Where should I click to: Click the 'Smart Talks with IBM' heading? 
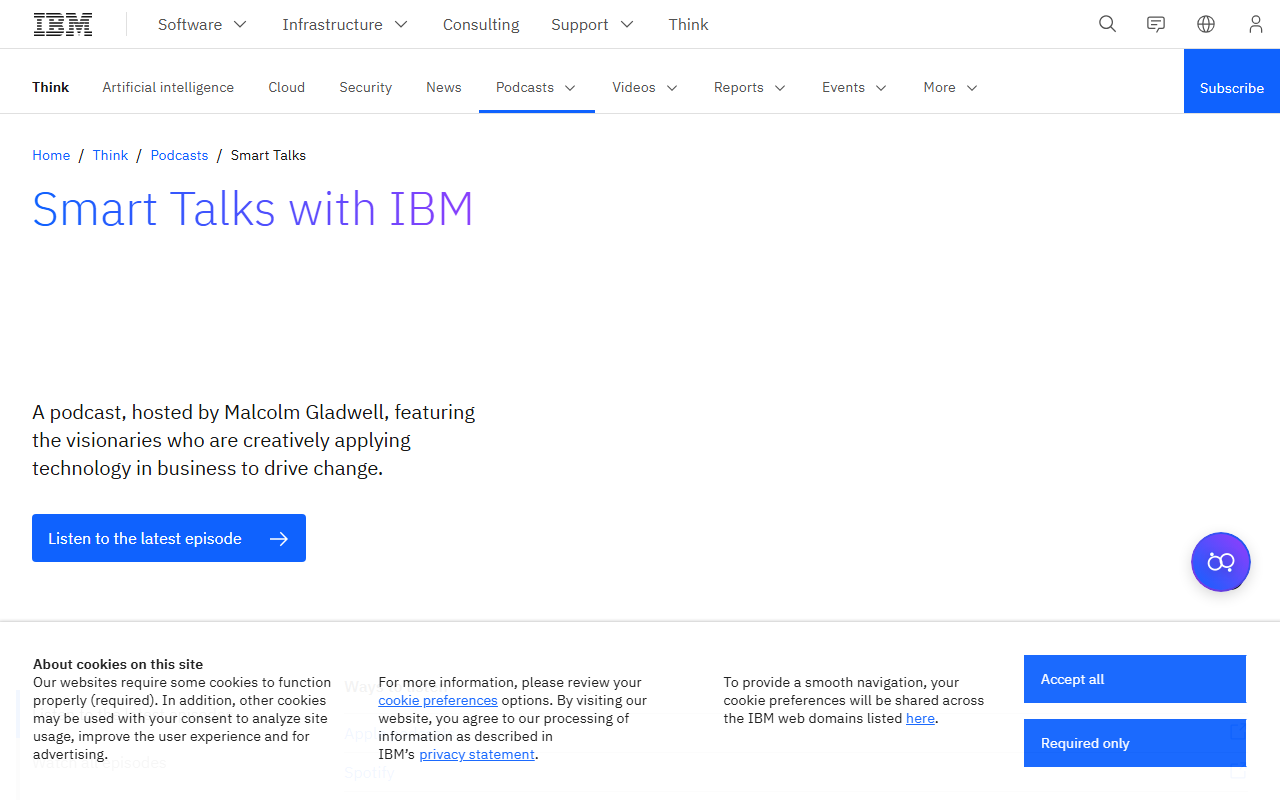click(x=253, y=209)
